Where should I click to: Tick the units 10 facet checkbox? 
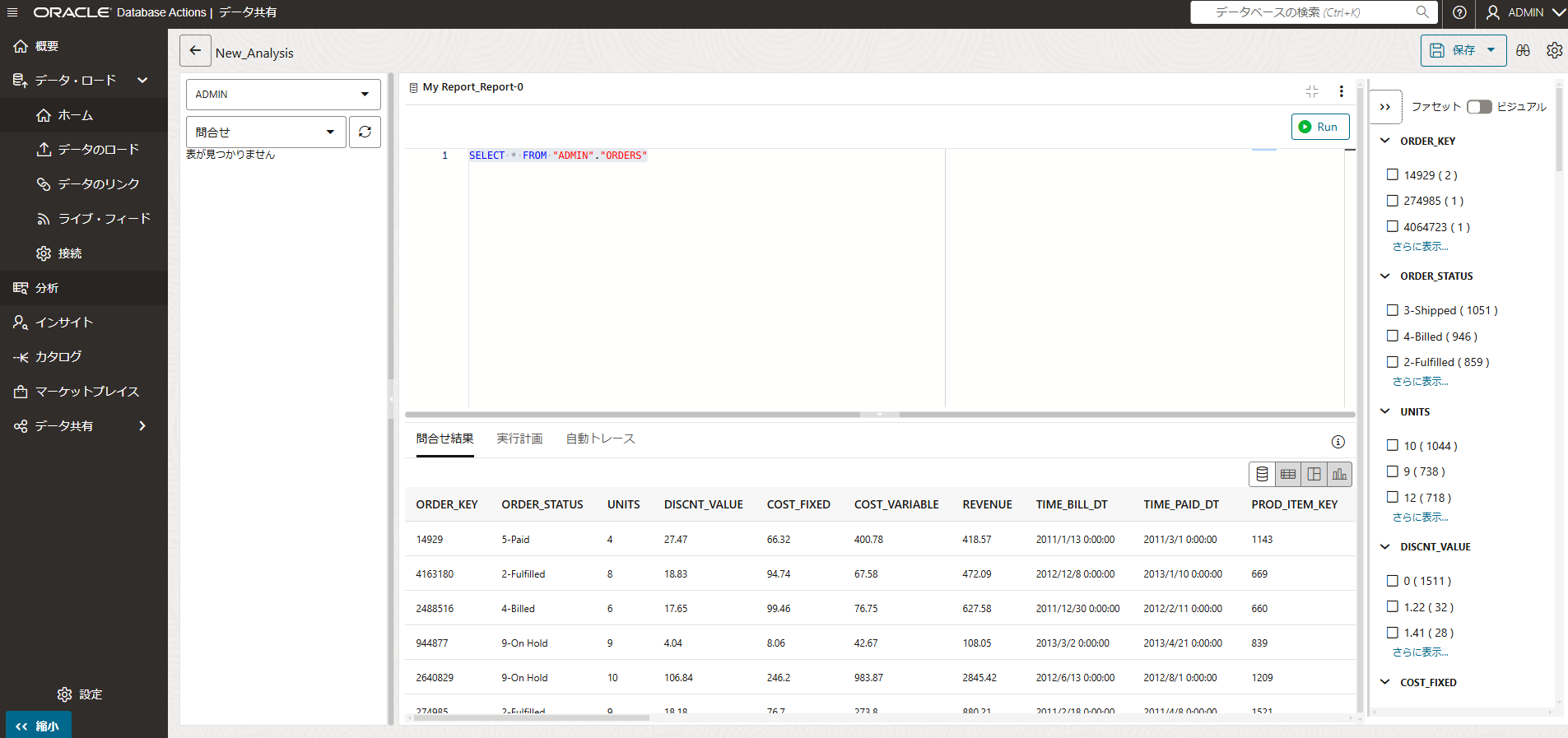[1393, 445]
